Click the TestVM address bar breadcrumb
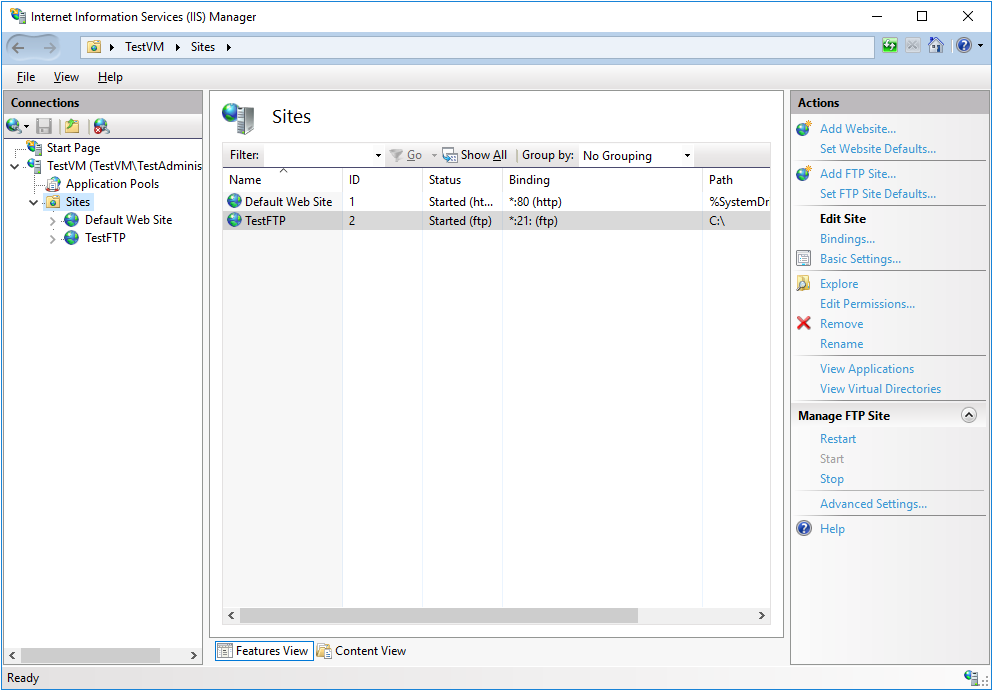Screen dimensions: 993x691 point(144,47)
